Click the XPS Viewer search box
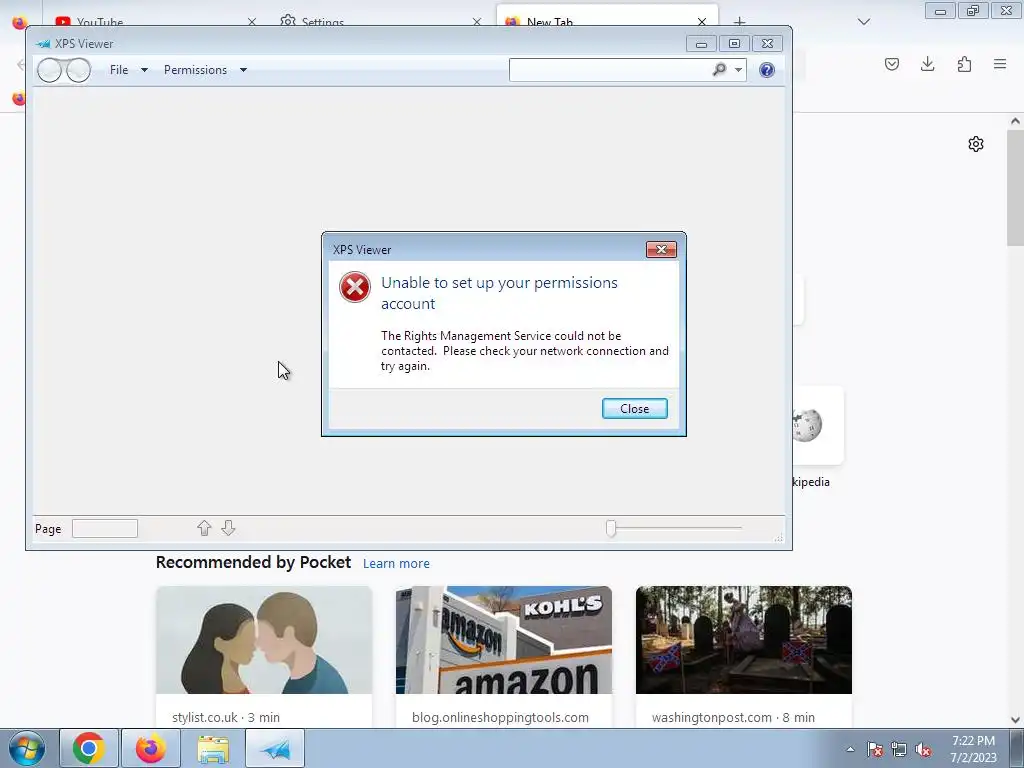This screenshot has width=1024, height=768. [x=609, y=70]
